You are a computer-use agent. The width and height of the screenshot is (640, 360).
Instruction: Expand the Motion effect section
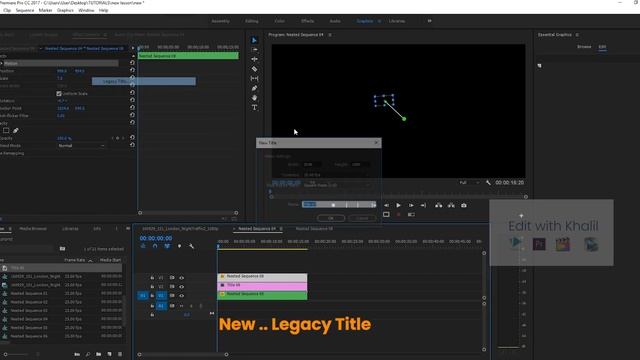click(2, 63)
